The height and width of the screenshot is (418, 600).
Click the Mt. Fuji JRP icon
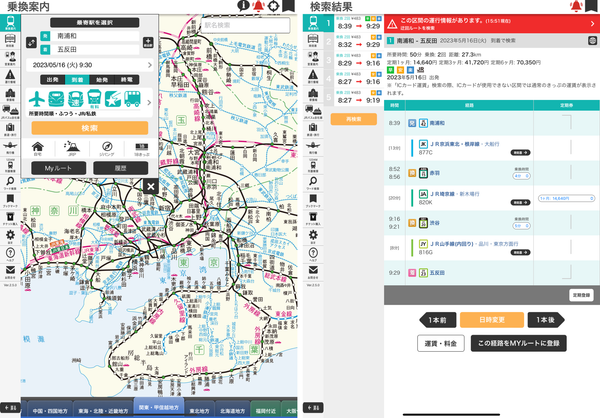(72, 149)
